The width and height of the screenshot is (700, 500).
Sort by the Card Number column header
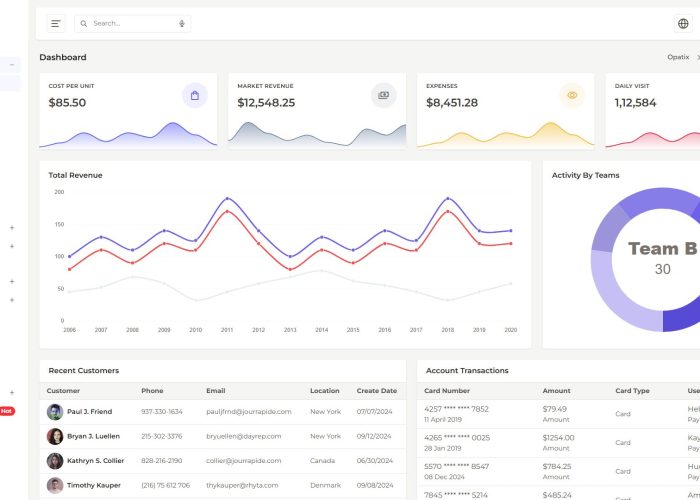coord(447,391)
